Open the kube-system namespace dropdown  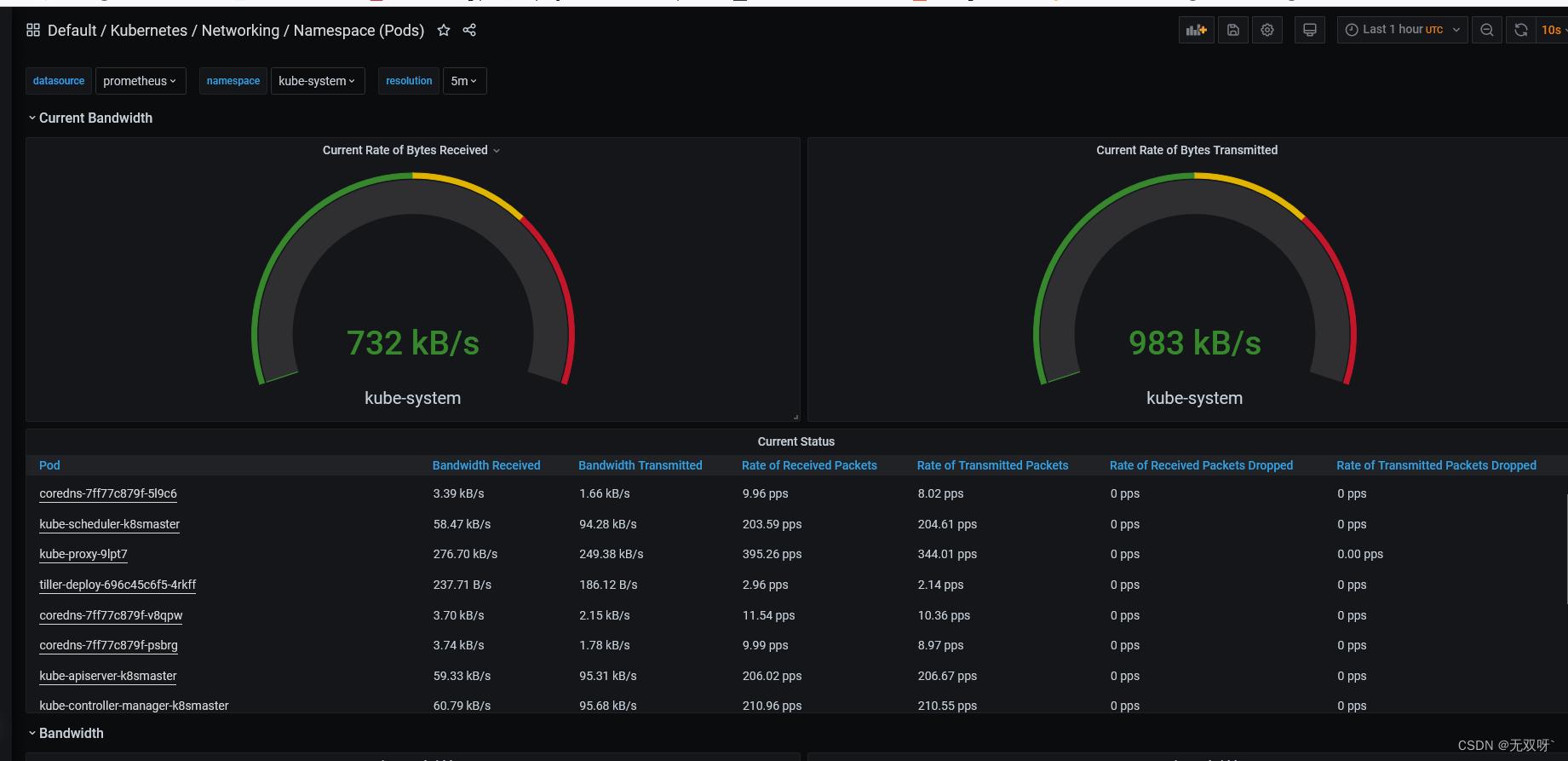pyautogui.click(x=318, y=81)
